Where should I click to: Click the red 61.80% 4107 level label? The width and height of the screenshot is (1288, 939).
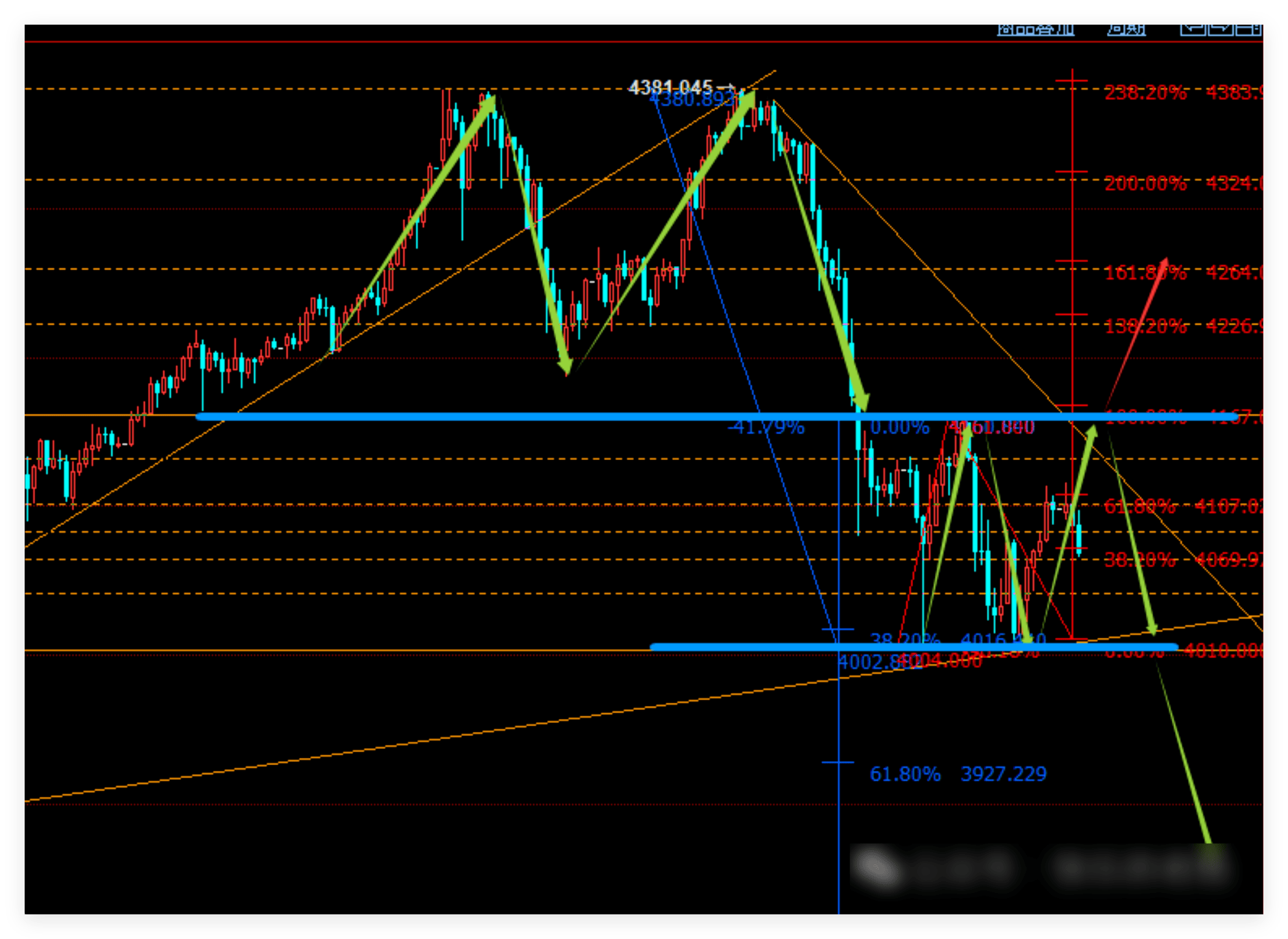[x=1139, y=506]
